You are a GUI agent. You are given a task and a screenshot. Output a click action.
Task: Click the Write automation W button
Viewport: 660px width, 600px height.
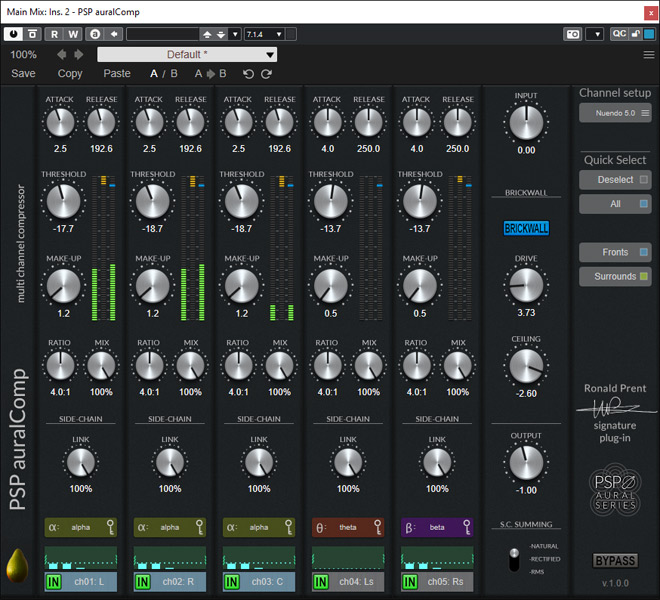[73, 34]
